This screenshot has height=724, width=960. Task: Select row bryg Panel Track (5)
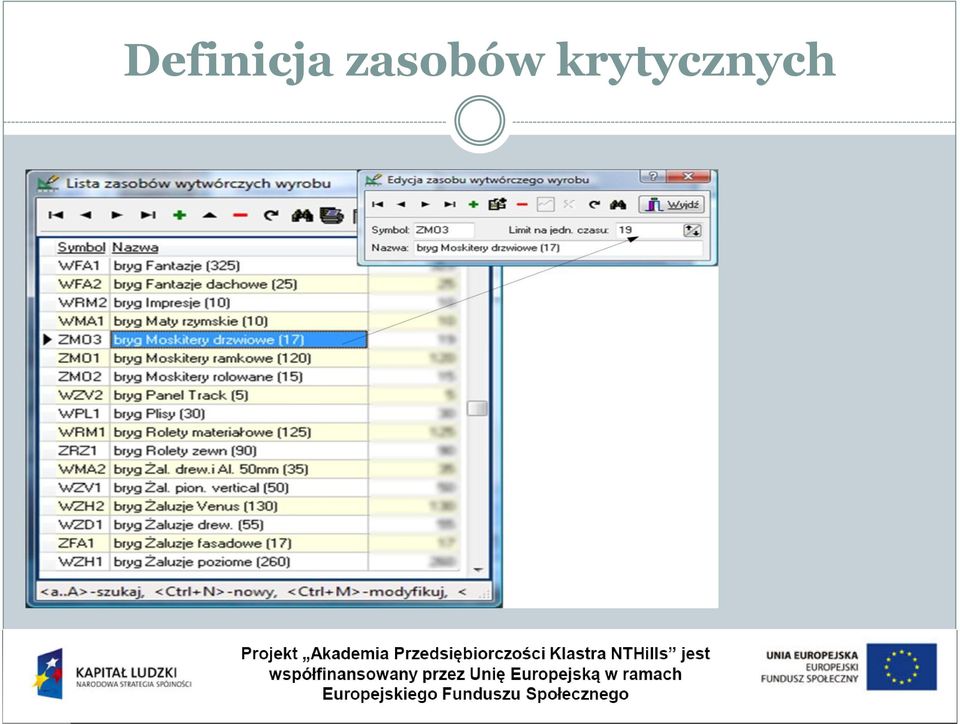click(249, 395)
